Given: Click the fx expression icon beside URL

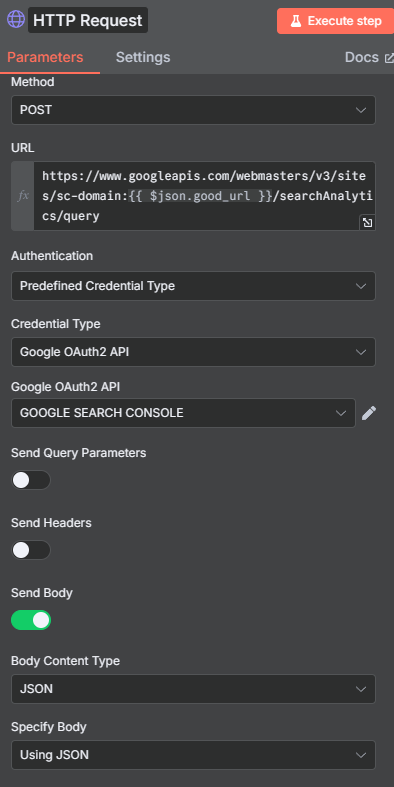Looking at the screenshot, I should 23,196.
